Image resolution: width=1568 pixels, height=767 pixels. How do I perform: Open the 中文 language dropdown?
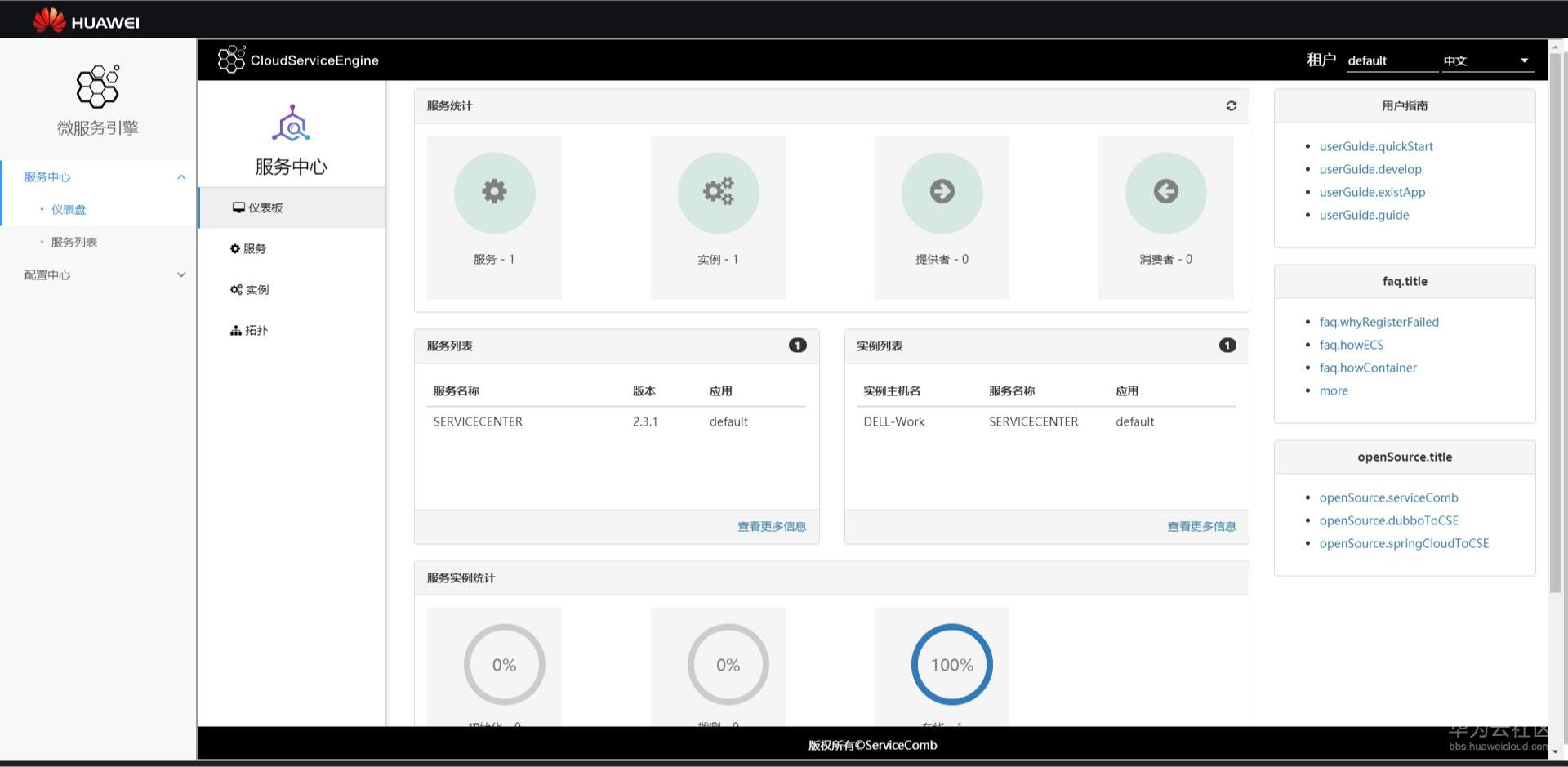click(1488, 60)
